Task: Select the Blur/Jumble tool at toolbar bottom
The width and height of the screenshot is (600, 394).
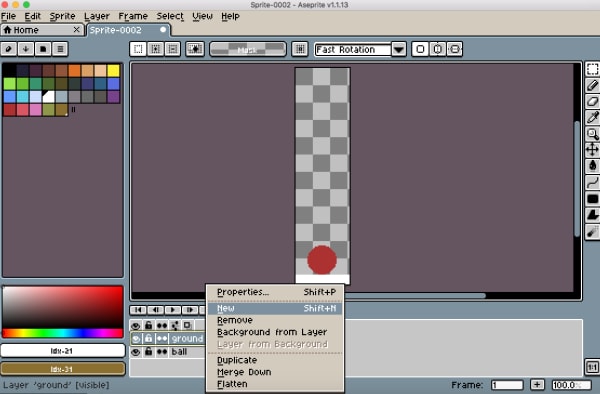Action: (x=592, y=232)
